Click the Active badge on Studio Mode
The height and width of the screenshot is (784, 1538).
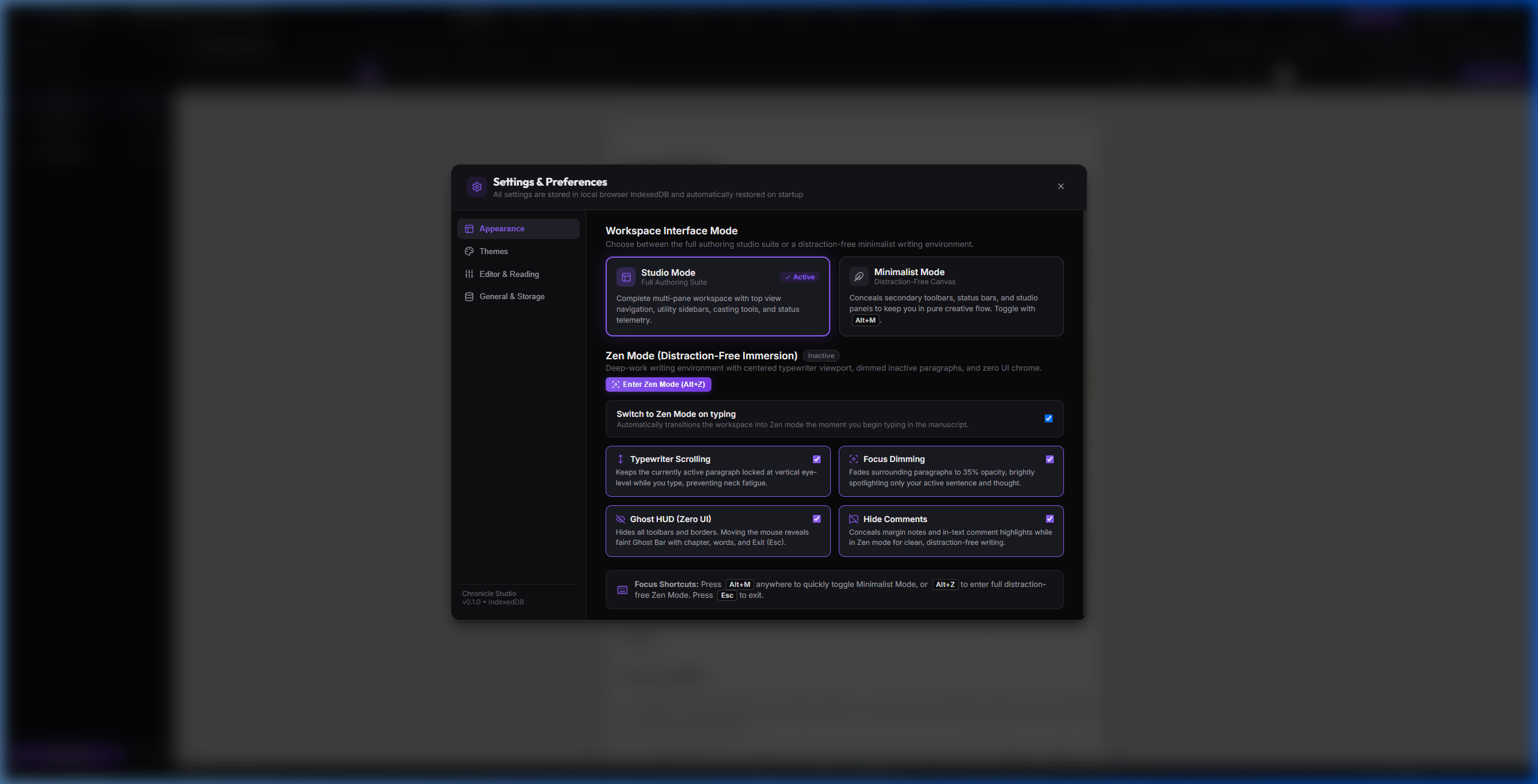[800, 277]
